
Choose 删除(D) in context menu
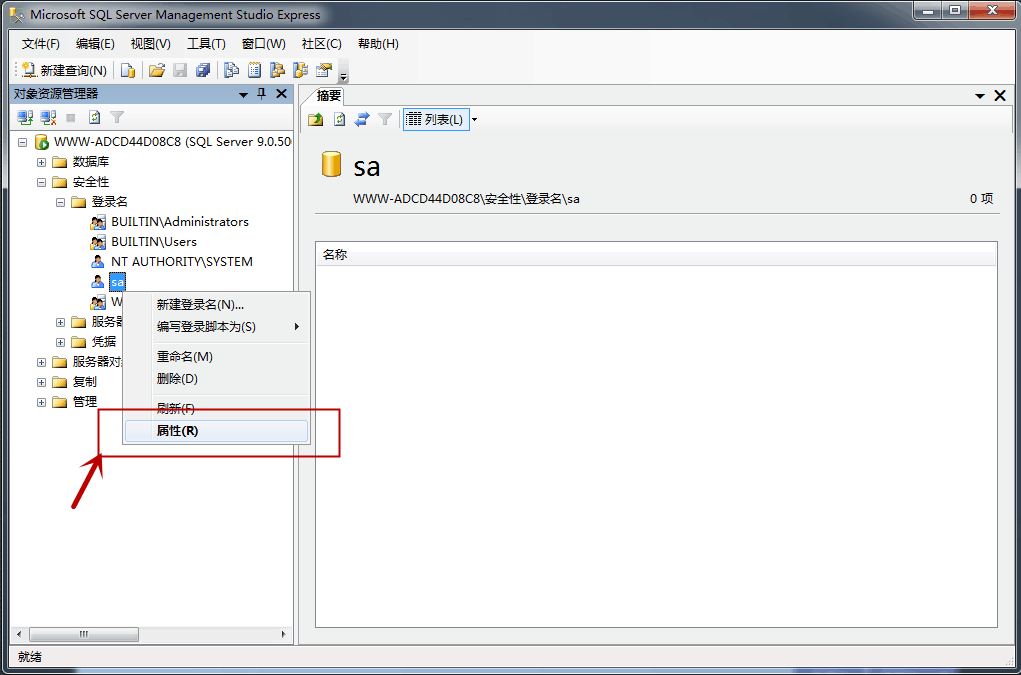(216, 379)
